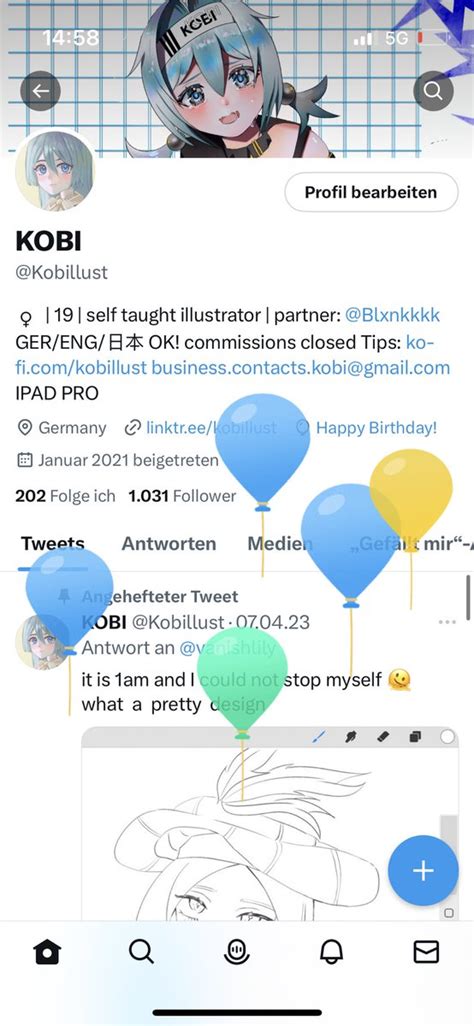Viewport: 474px width, 1026px height.
Task: Click the Profil bearbeiten button
Action: click(x=371, y=192)
